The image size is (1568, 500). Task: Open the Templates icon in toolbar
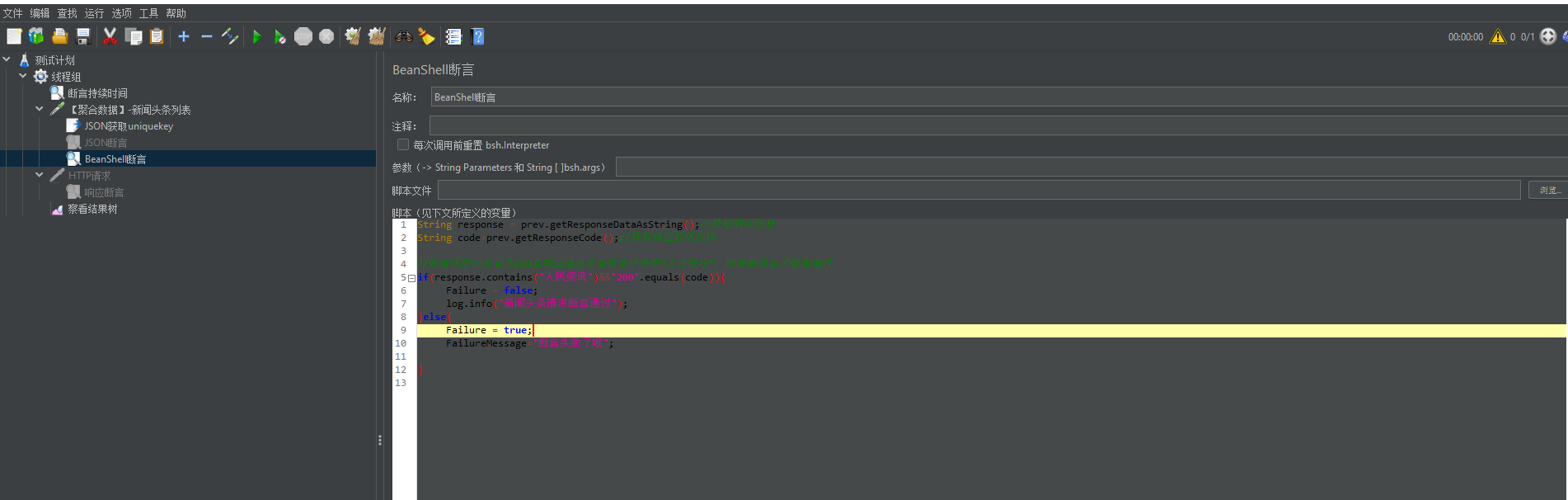tap(36, 36)
